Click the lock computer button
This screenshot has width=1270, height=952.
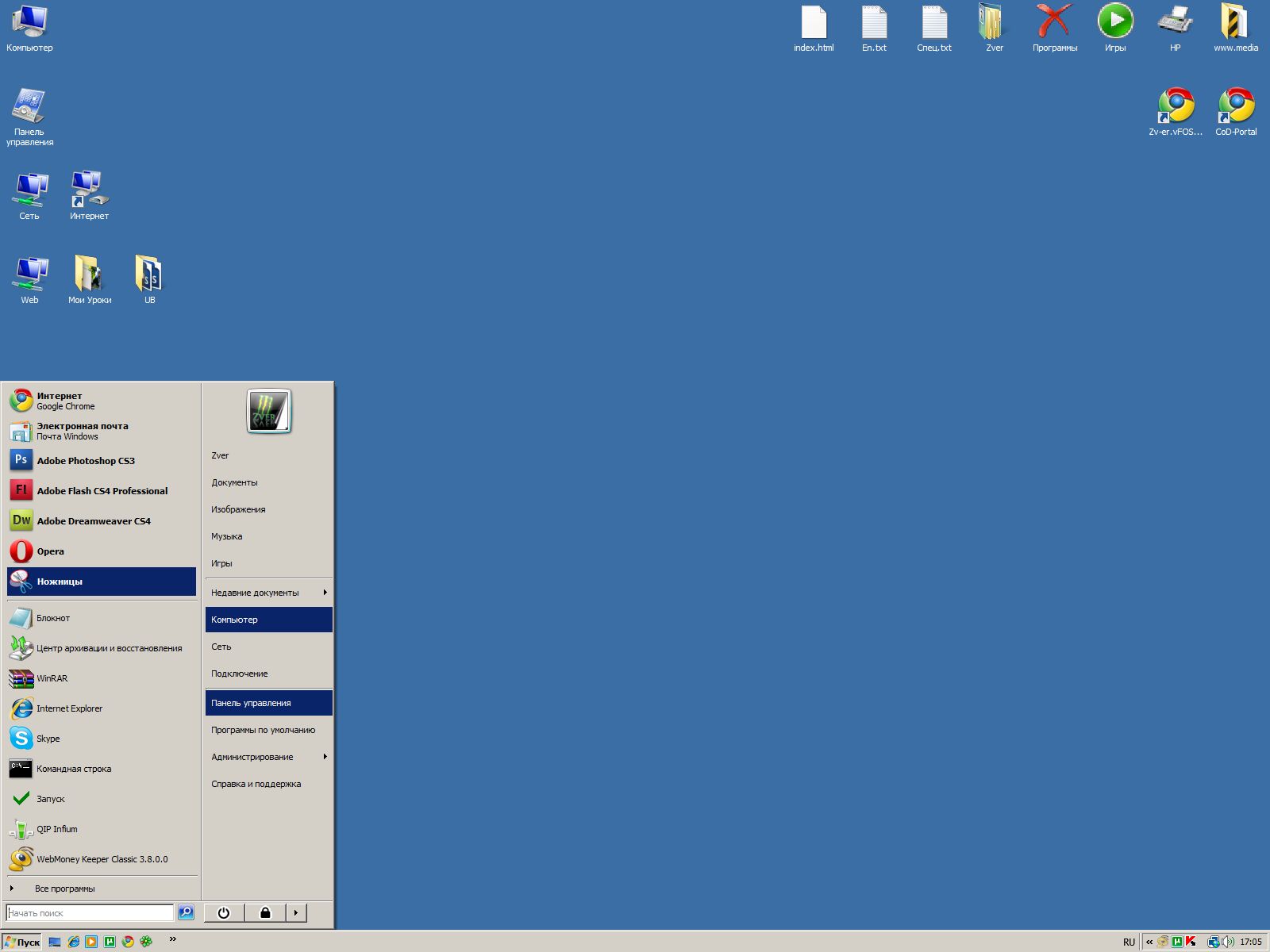(265, 913)
